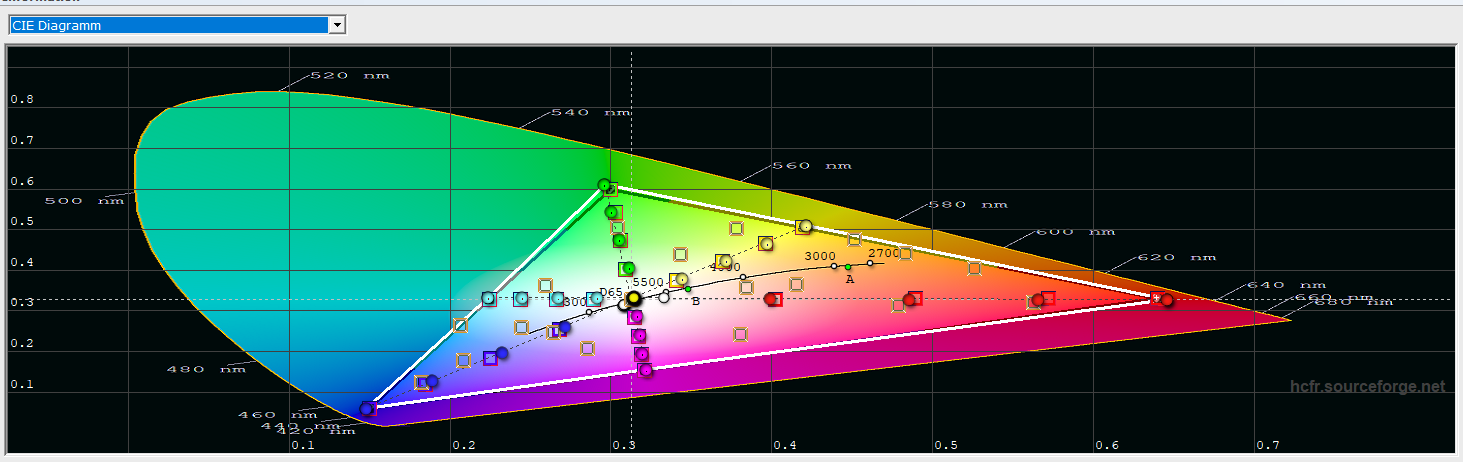Click the '3000' color temperature label
This screenshot has width=1463, height=462.
820,256
